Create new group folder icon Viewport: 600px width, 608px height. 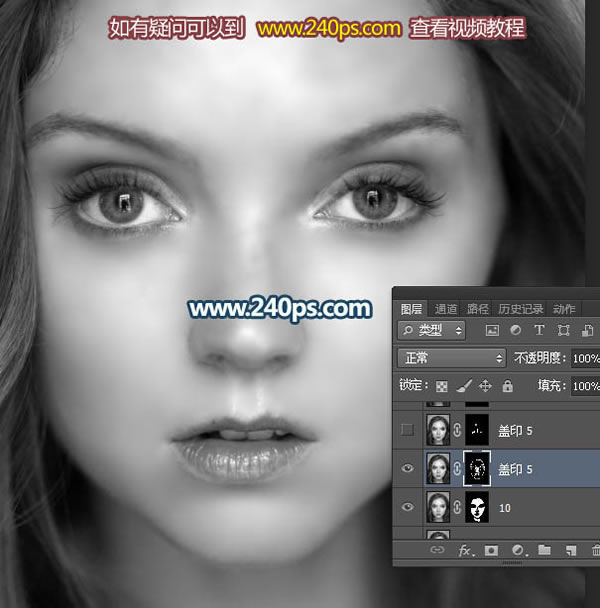(x=544, y=549)
